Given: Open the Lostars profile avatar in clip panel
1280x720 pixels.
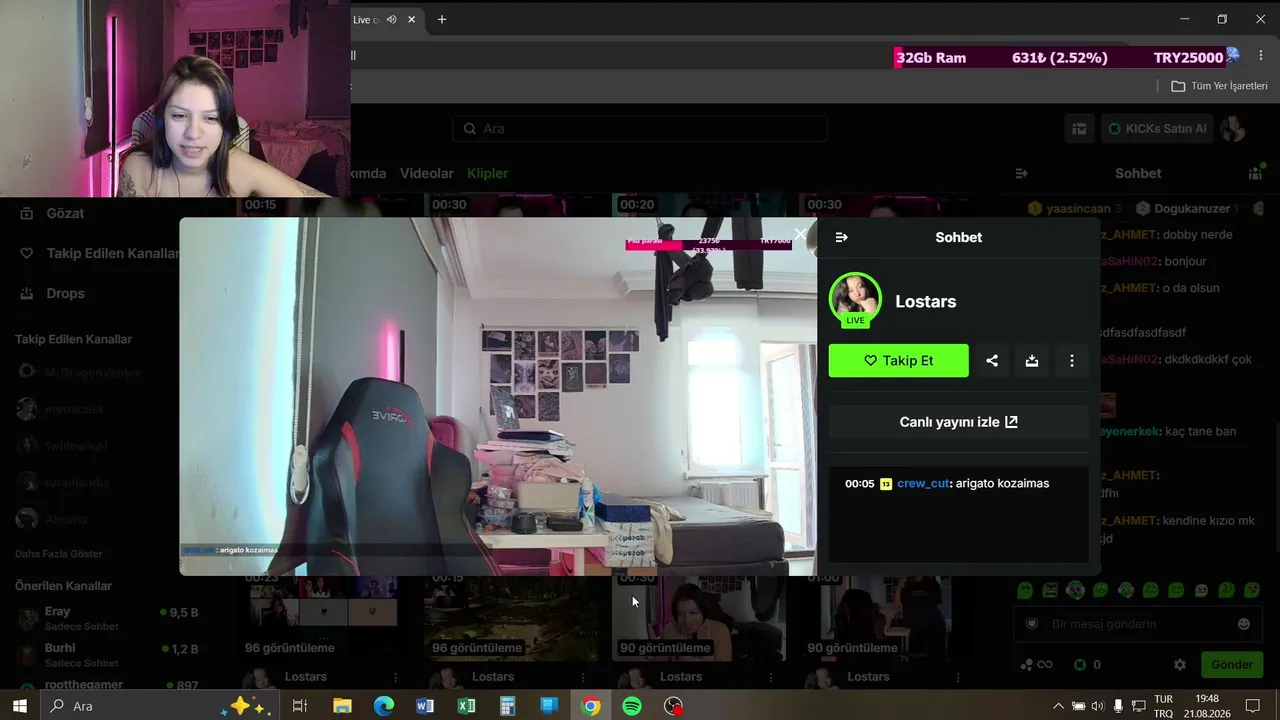Looking at the screenshot, I should pos(855,299).
